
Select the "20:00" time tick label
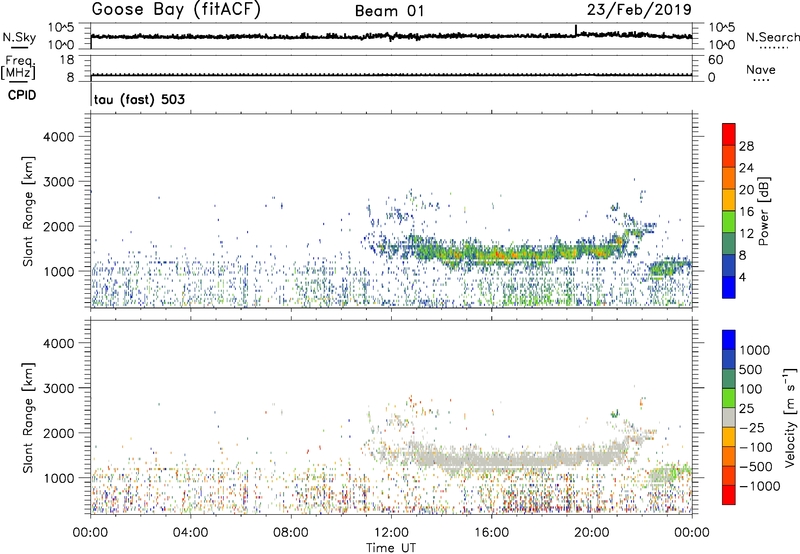[592, 533]
